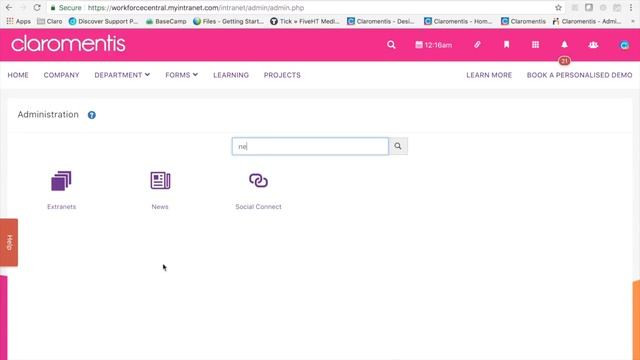This screenshot has width=640, height=360.
Task: Open the BaseCamp bookmark
Action: tap(166, 21)
